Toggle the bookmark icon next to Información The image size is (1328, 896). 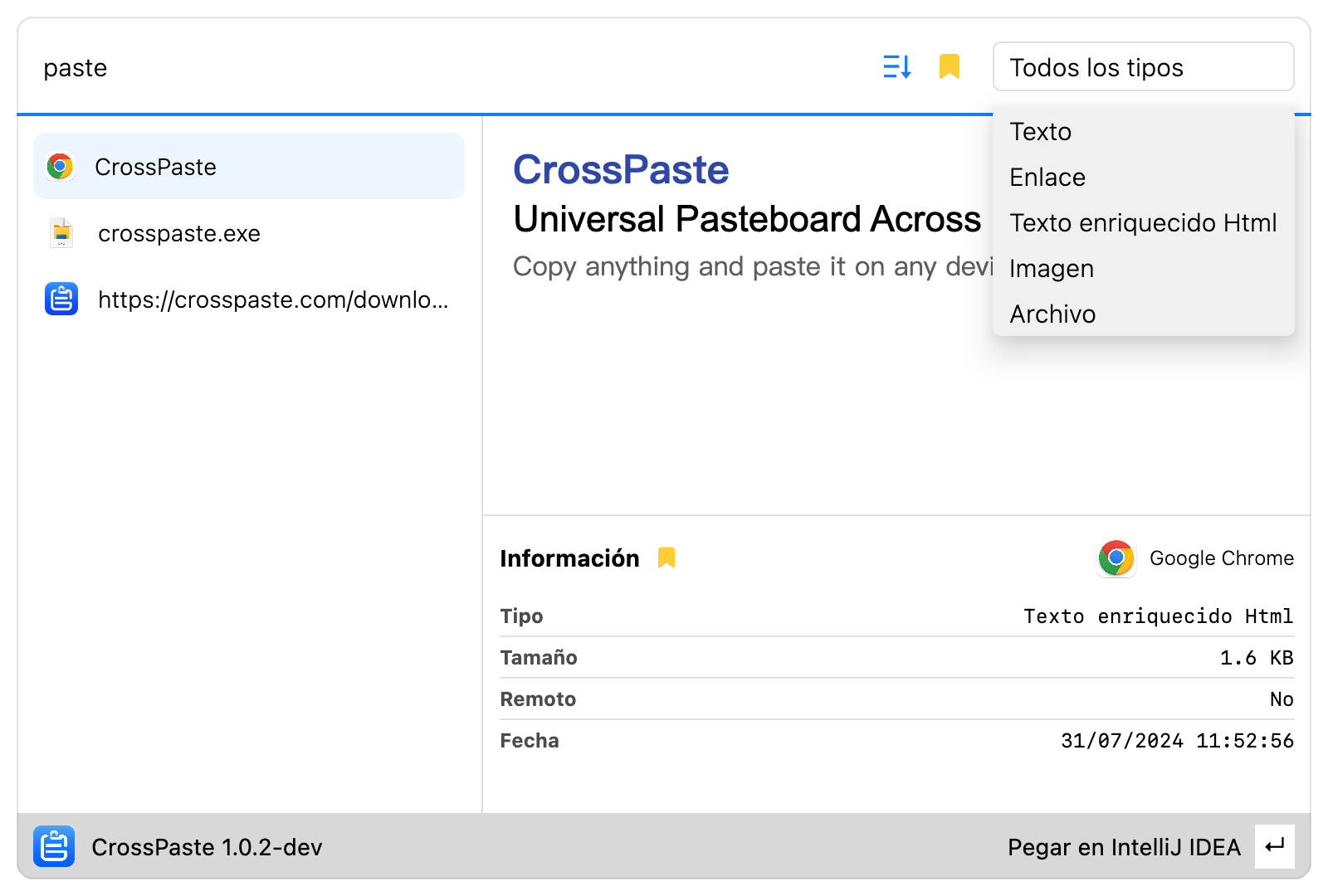pos(666,558)
